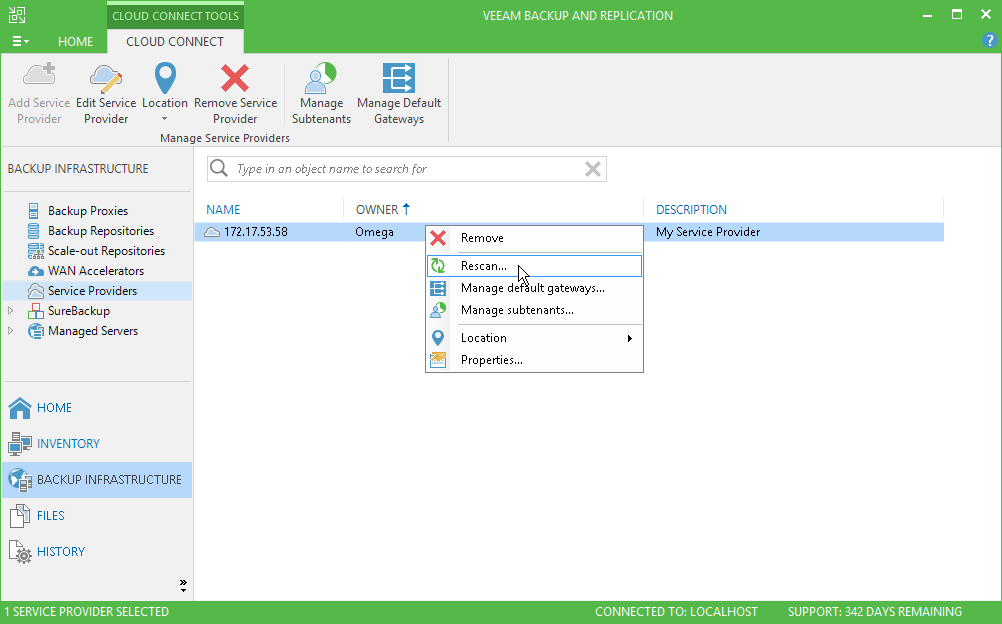Viewport: 1002px width, 624px height.
Task: Select Manage default gateways... in context menu
Action: [534, 288]
